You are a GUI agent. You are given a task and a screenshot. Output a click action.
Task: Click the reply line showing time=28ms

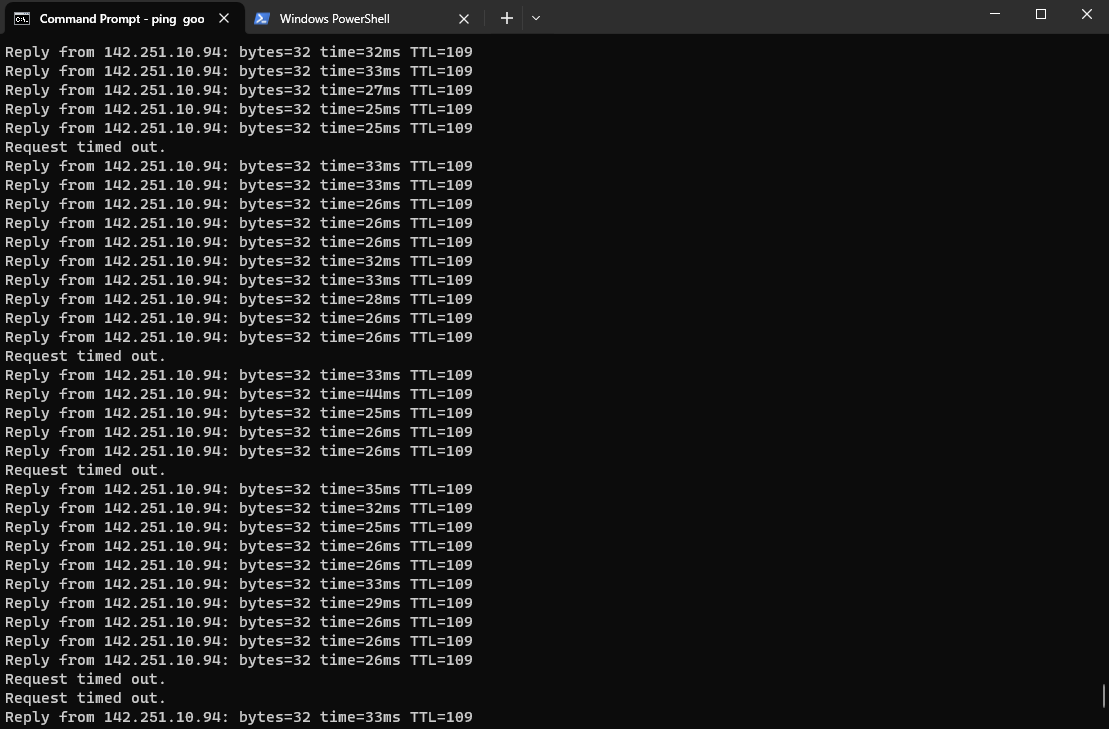click(x=239, y=299)
